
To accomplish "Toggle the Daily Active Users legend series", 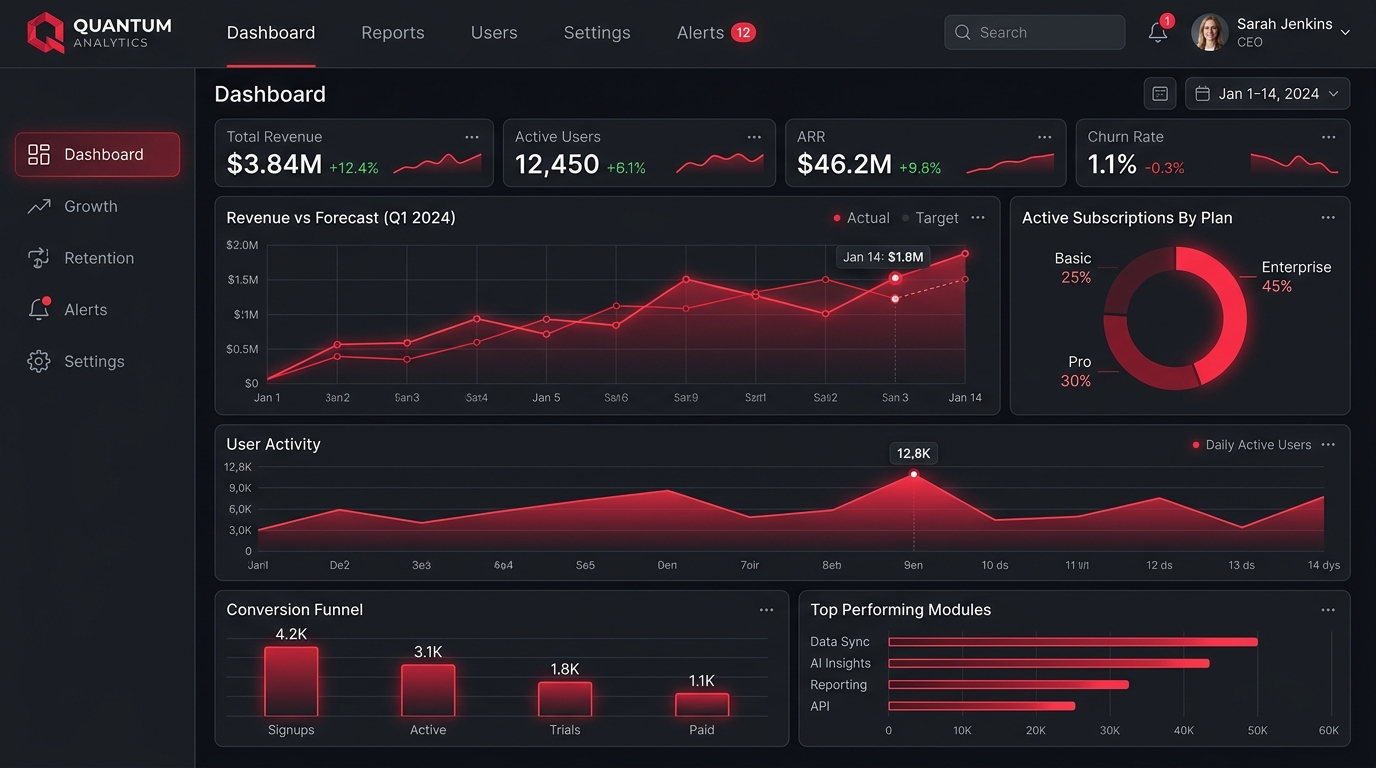I will tap(1251, 445).
